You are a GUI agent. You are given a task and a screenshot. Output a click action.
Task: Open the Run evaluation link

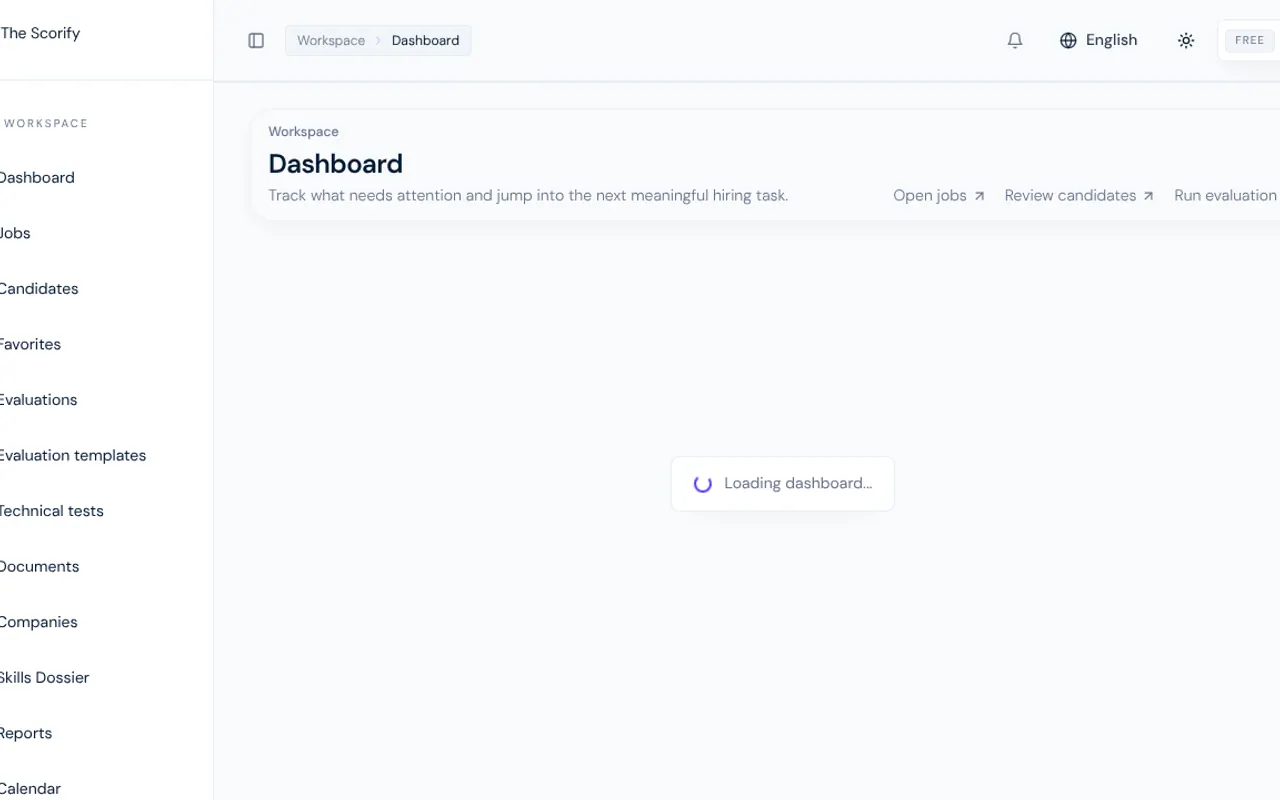(1227, 196)
